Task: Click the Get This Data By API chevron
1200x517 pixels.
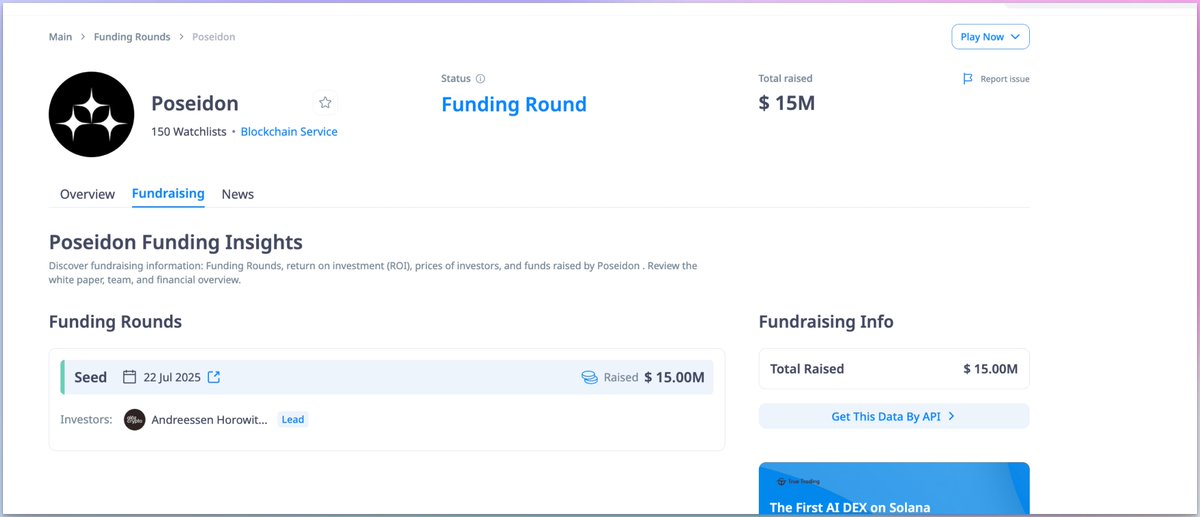Action: point(951,417)
